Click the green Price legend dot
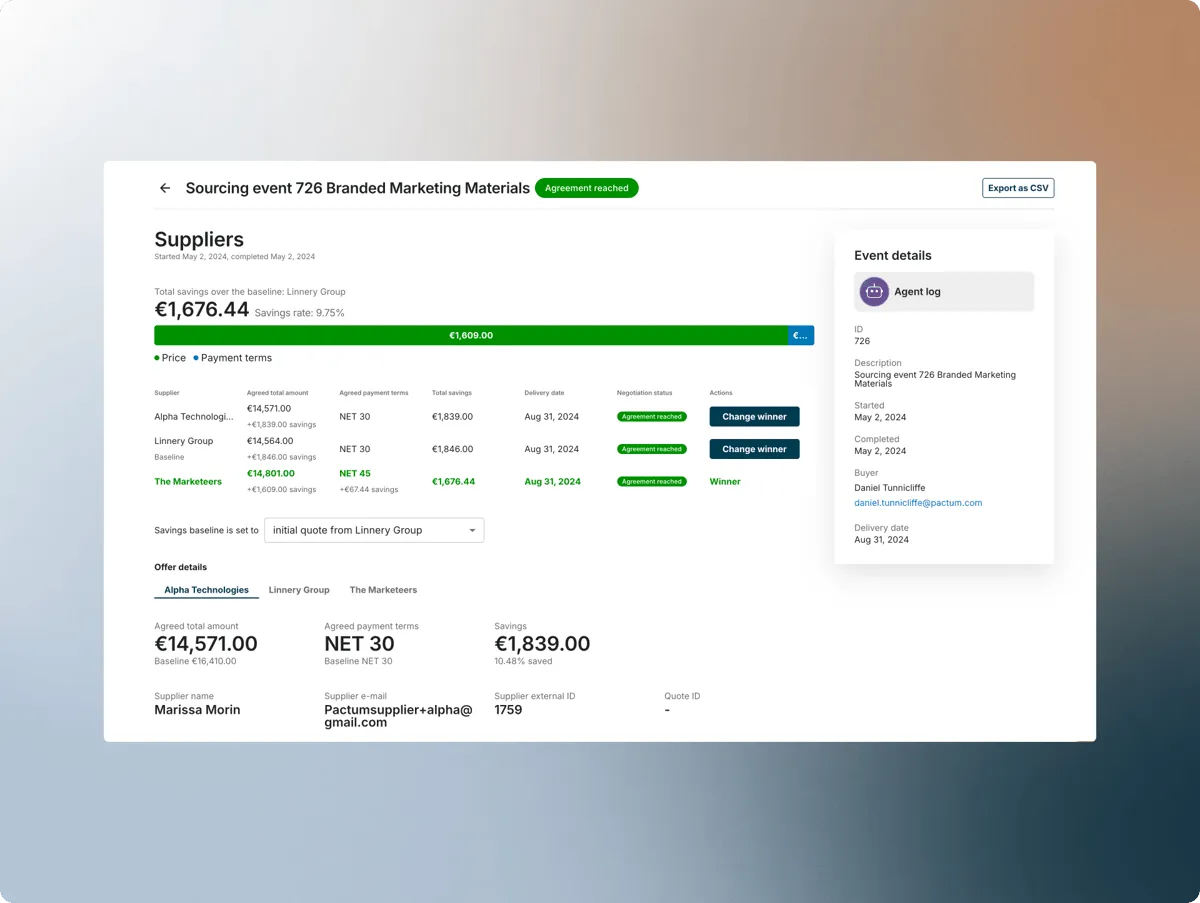This screenshot has width=1200, height=903. (x=157, y=358)
